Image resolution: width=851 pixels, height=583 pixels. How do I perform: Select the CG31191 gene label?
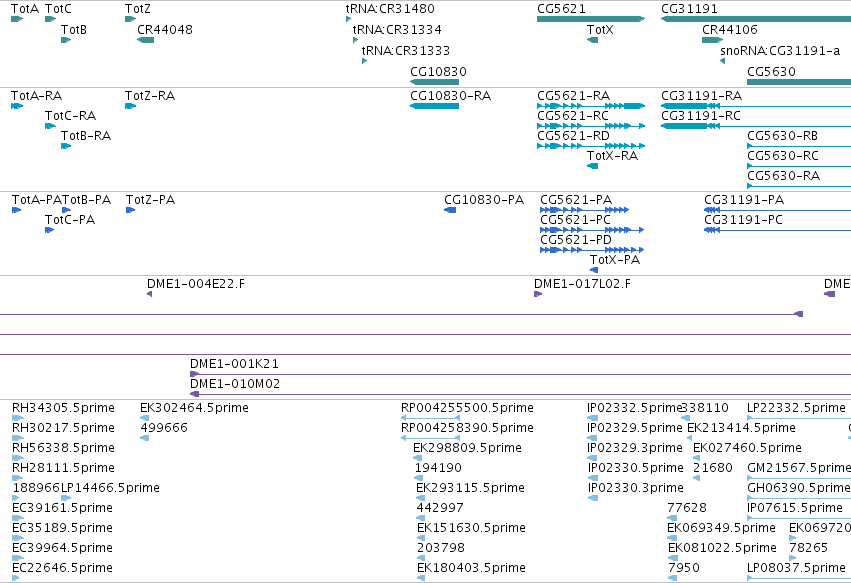click(689, 9)
